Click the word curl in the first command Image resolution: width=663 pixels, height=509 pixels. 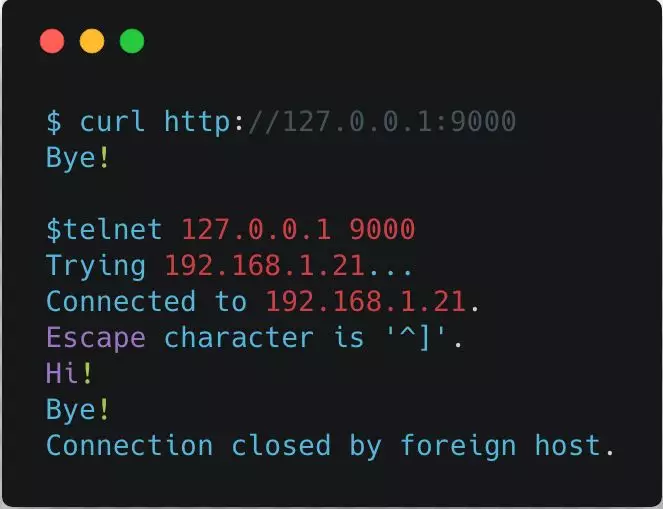click(112, 121)
